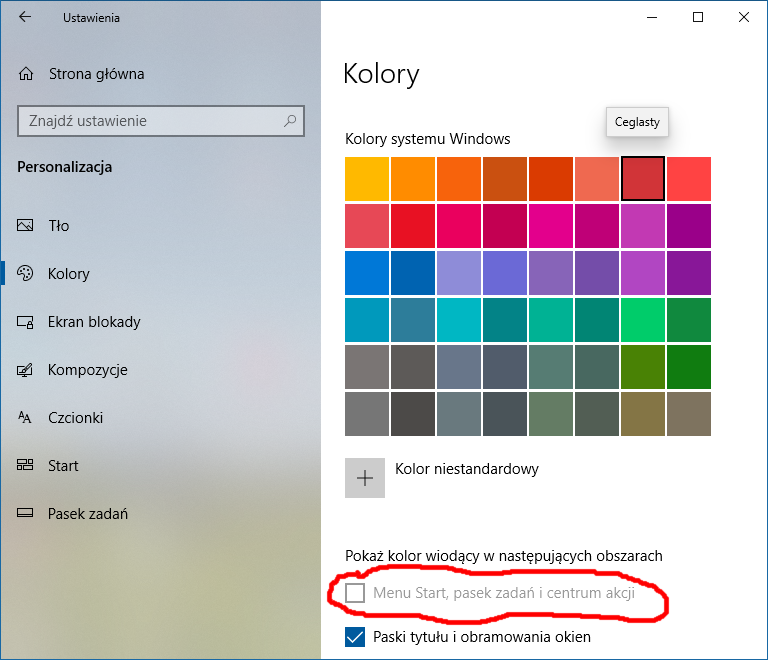The width and height of the screenshot is (768, 660).
Task: Pick the bright orange swatch second in first row
Action: tap(413, 179)
